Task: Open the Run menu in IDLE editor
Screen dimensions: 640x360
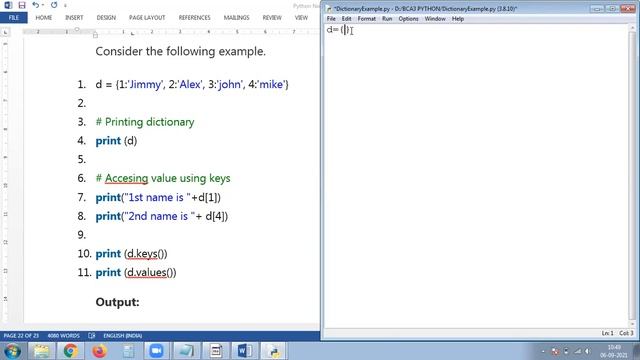Action: tap(387, 19)
